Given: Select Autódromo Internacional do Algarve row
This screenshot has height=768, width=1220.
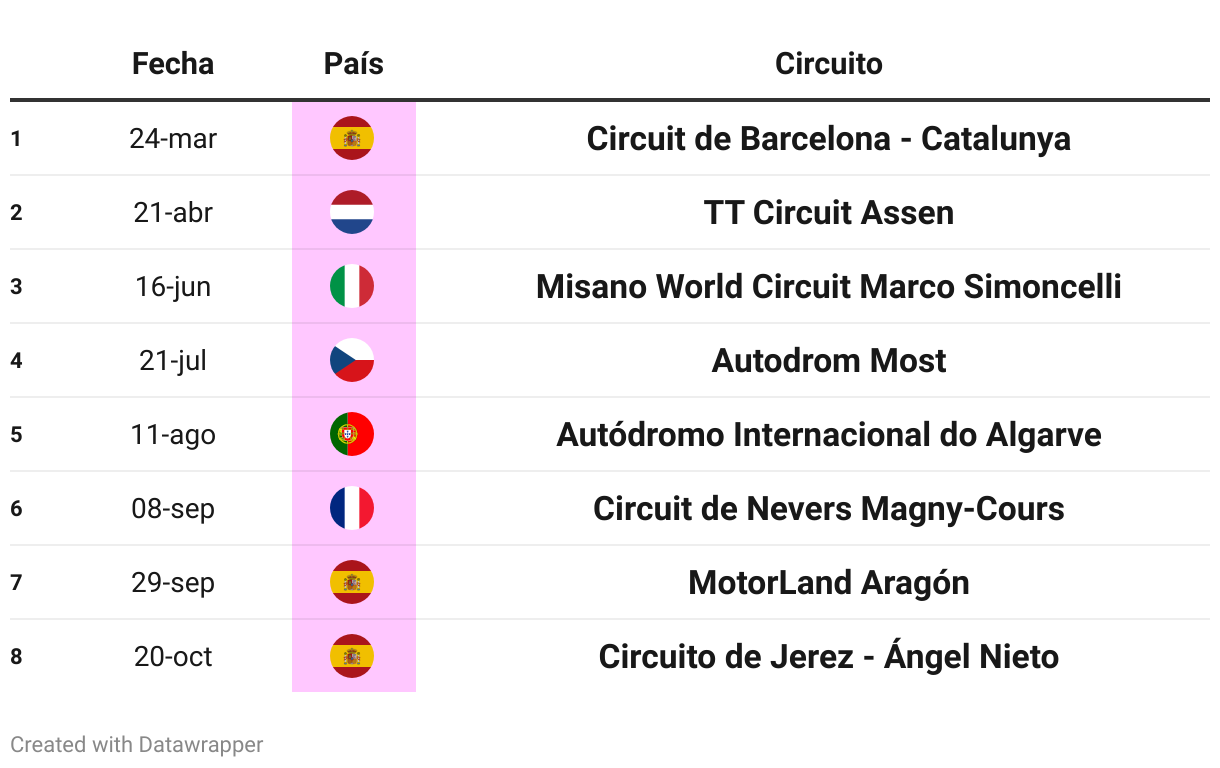Looking at the screenshot, I should coord(610,434).
